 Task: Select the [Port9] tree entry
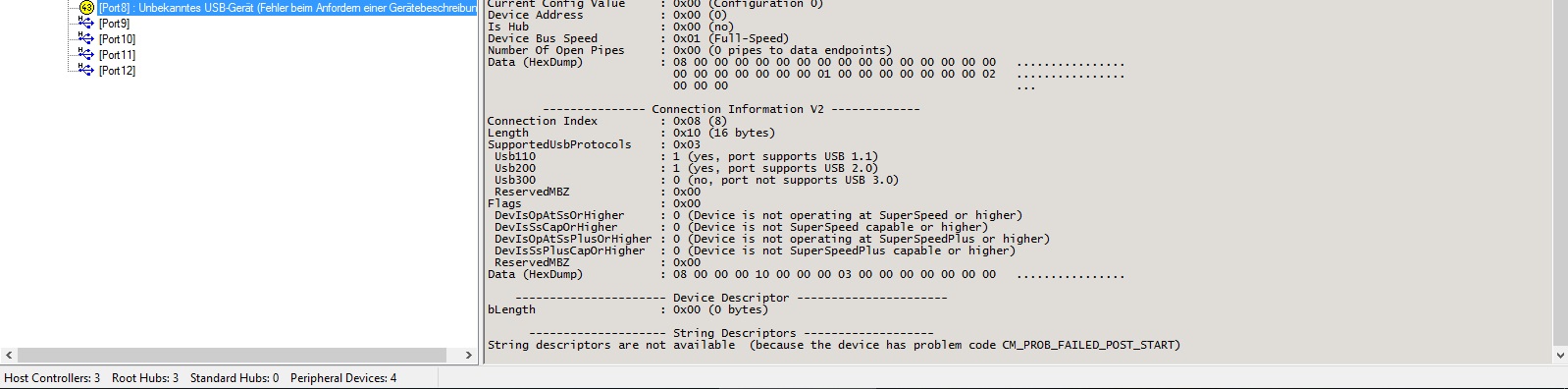114,23
